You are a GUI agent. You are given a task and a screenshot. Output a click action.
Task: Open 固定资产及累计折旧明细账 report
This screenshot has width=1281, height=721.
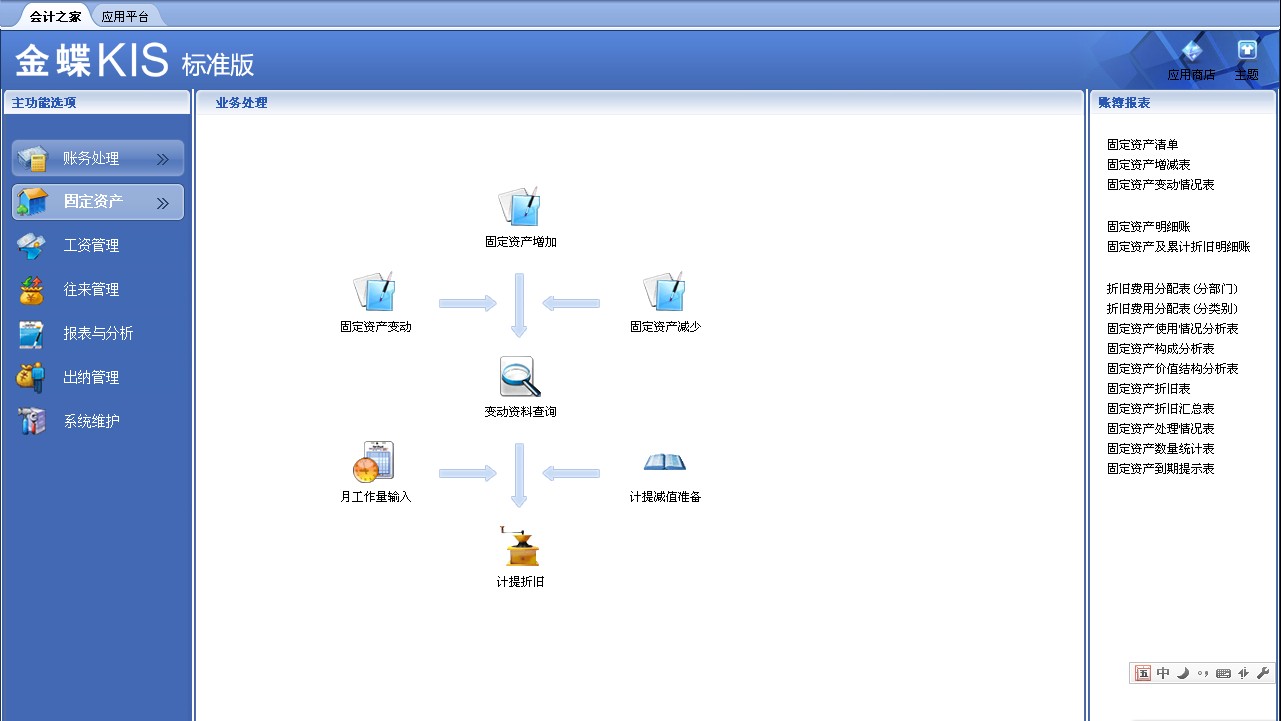click(1178, 247)
